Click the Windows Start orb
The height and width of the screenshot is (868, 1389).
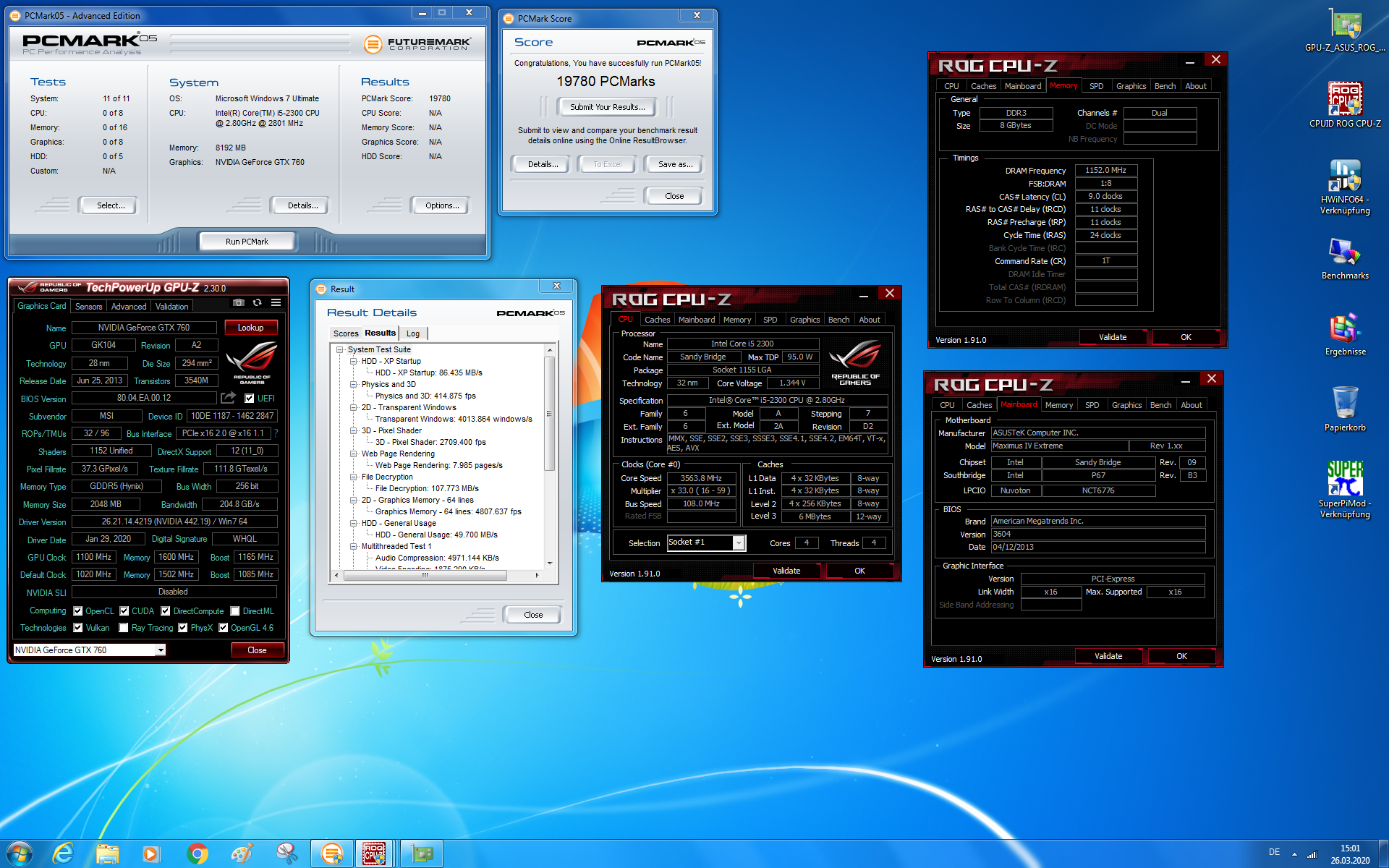tap(20, 854)
